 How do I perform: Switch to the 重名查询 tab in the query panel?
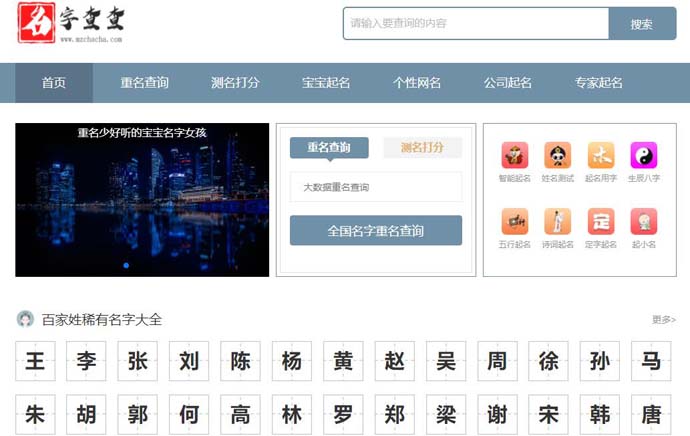tap(329, 147)
